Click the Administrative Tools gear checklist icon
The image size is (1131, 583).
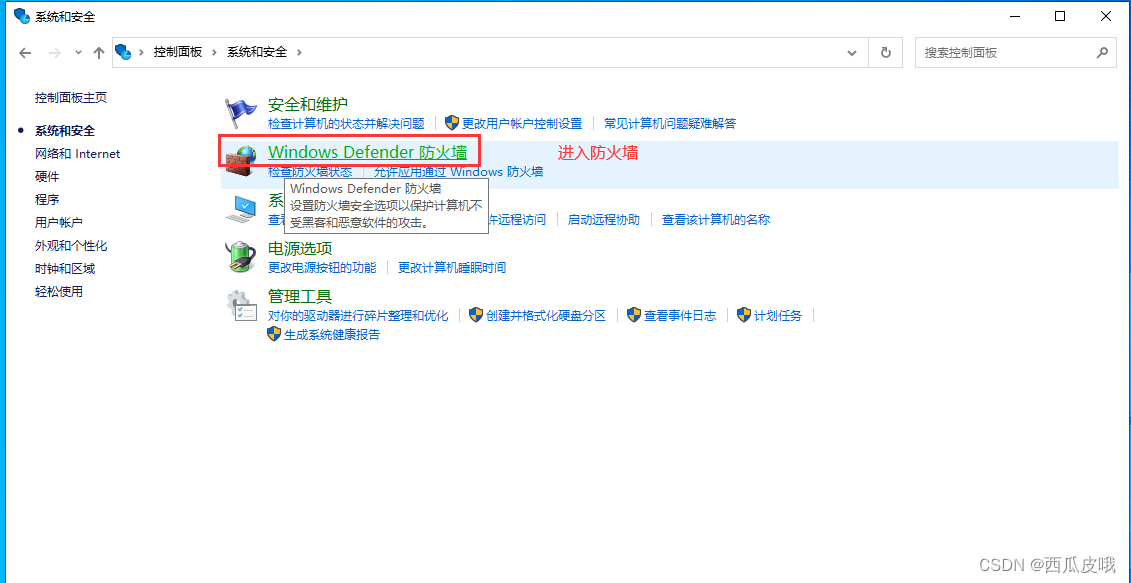[x=240, y=304]
